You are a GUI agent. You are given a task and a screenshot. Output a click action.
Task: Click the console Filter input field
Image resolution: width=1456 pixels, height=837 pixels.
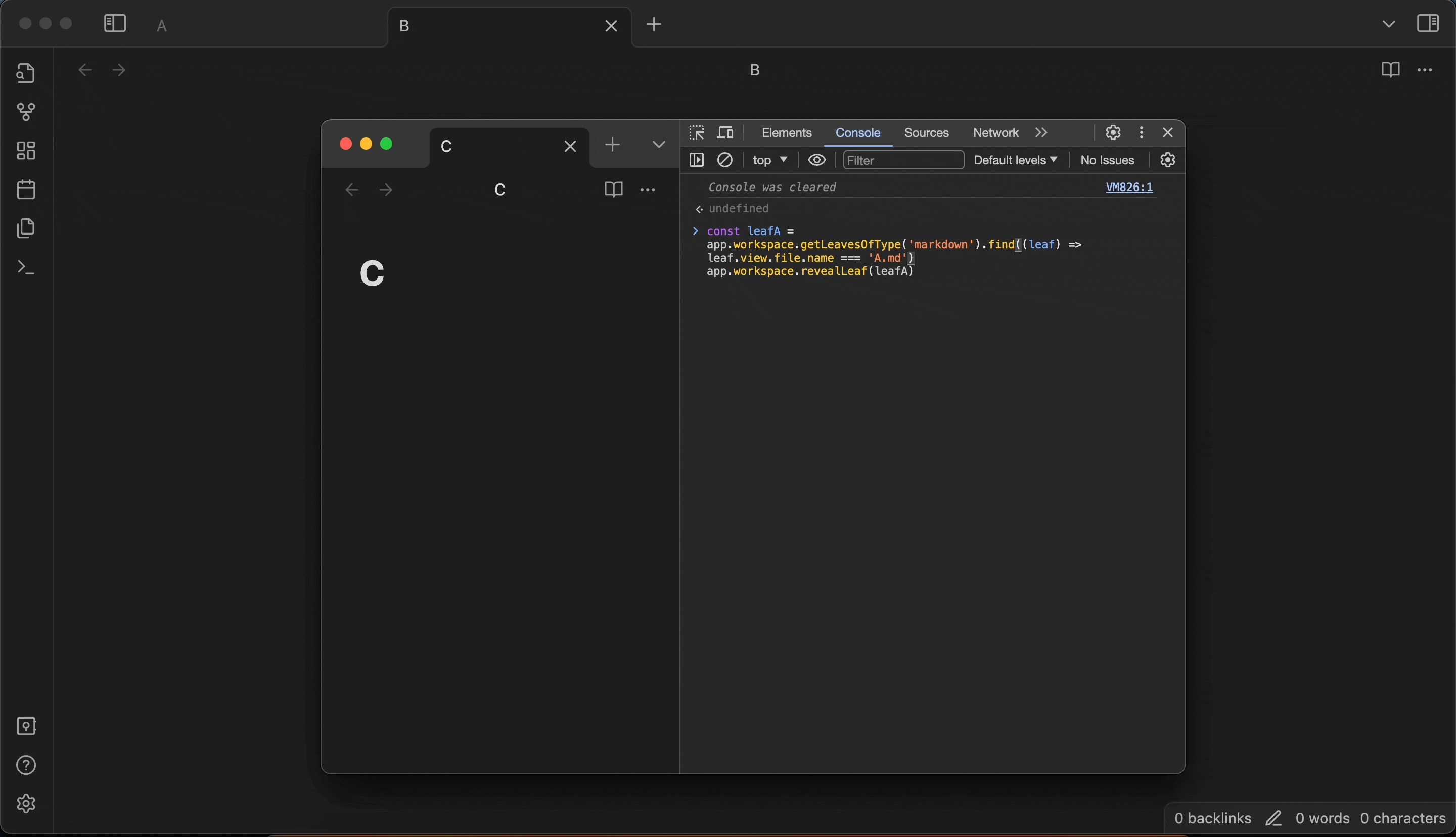pyautogui.click(x=903, y=160)
